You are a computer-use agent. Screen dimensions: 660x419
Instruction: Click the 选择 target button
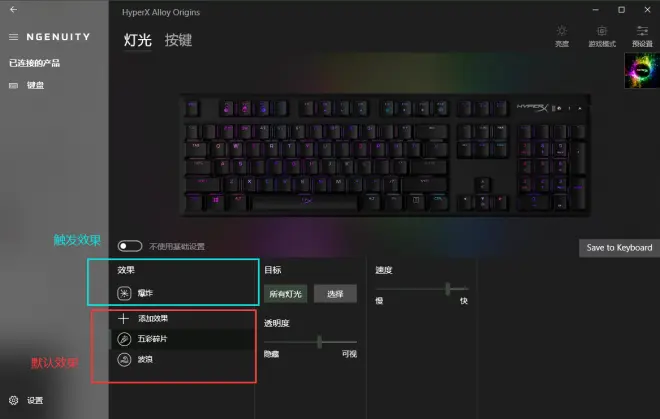[x=335, y=294]
